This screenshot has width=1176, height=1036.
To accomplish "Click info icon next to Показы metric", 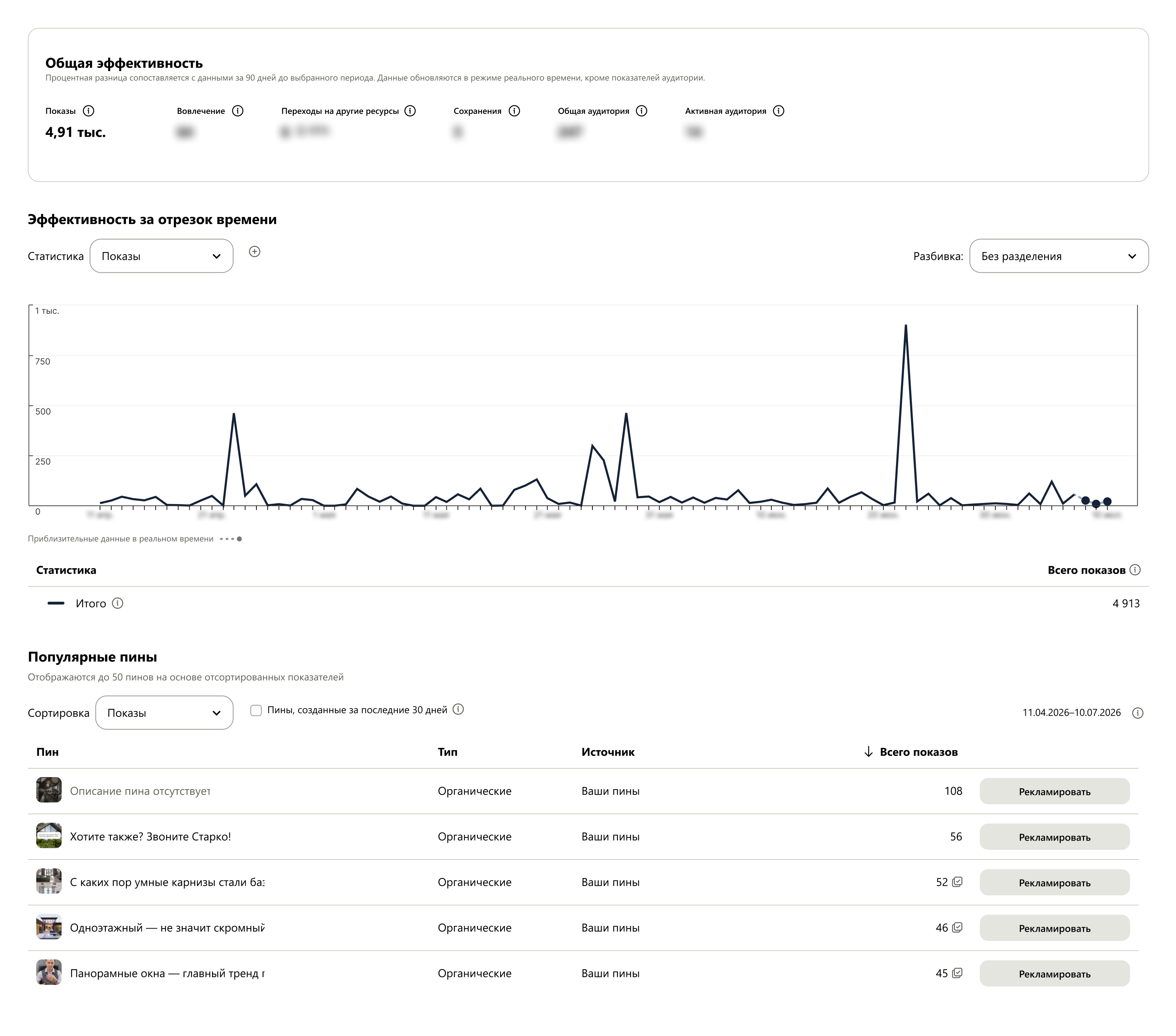I will (88, 111).
